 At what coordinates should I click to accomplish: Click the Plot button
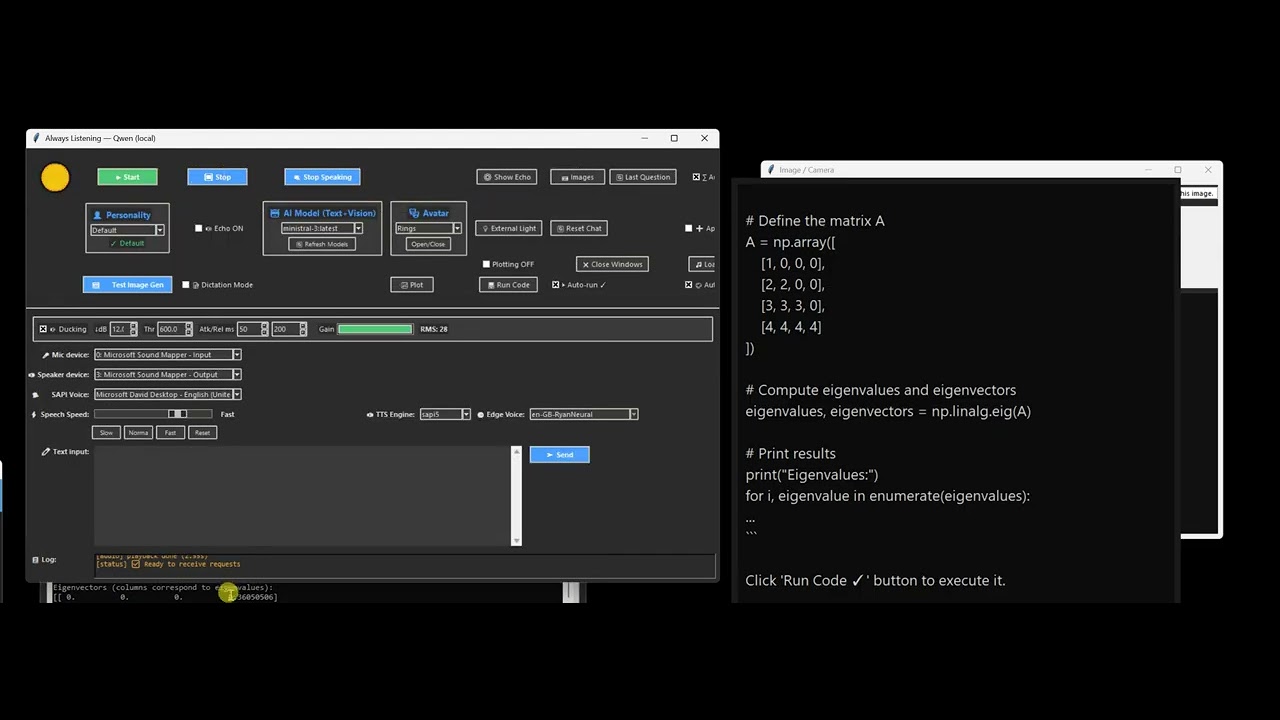tap(411, 285)
